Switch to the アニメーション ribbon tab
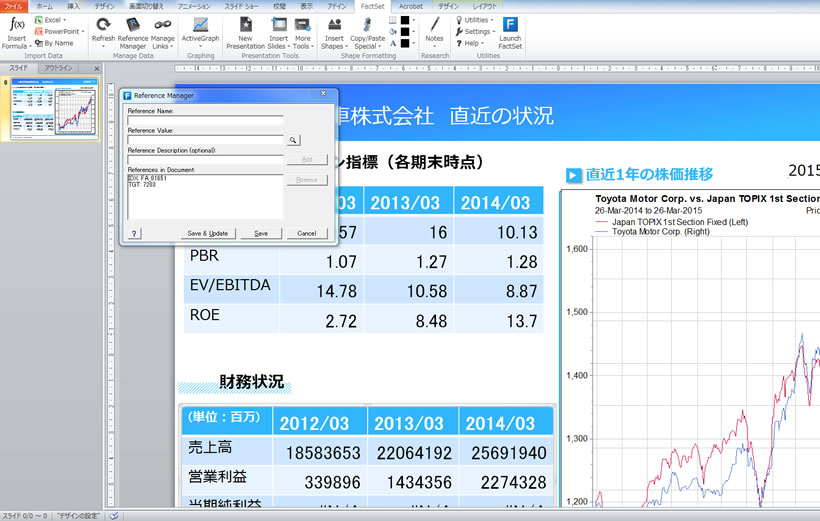820x521 pixels. pos(194,6)
